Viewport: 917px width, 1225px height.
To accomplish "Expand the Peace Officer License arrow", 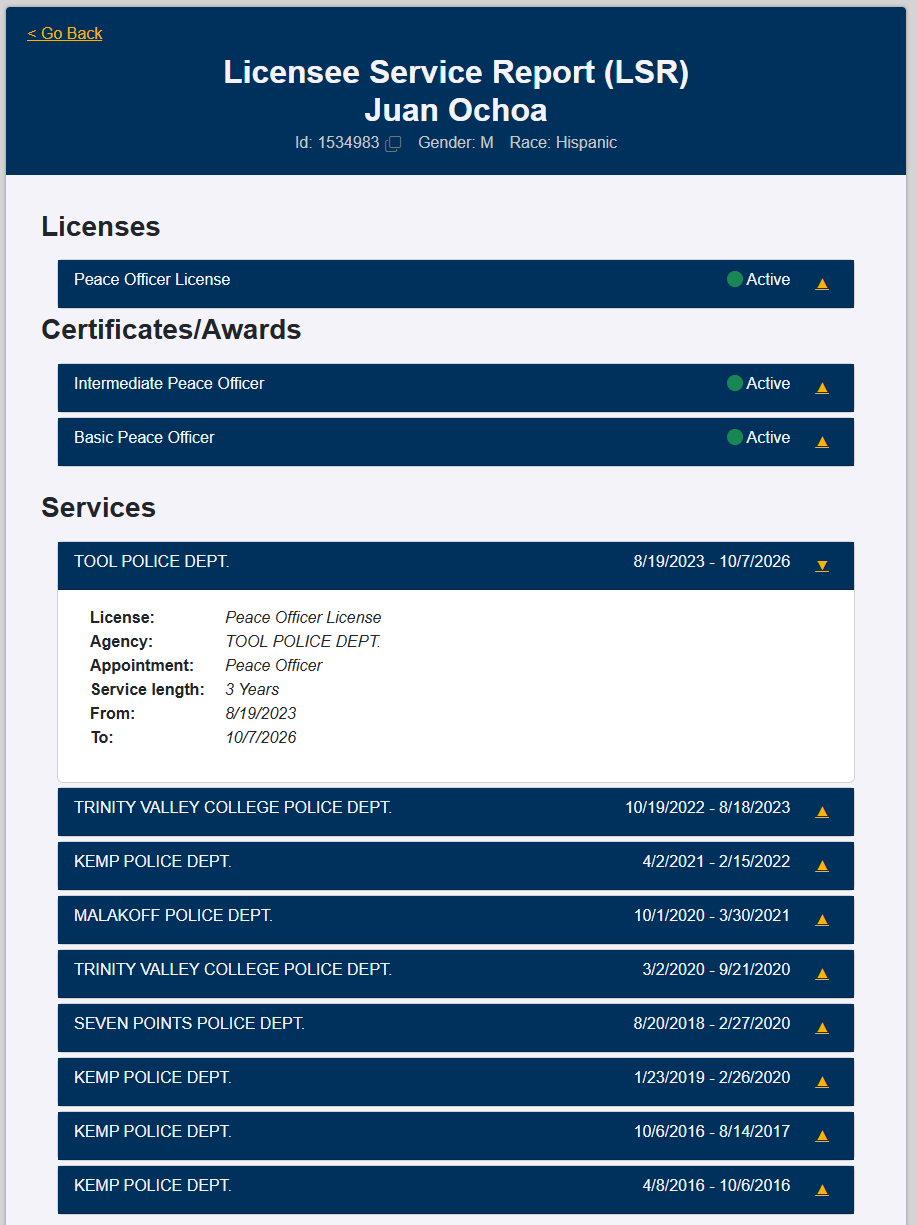I will pos(822,284).
